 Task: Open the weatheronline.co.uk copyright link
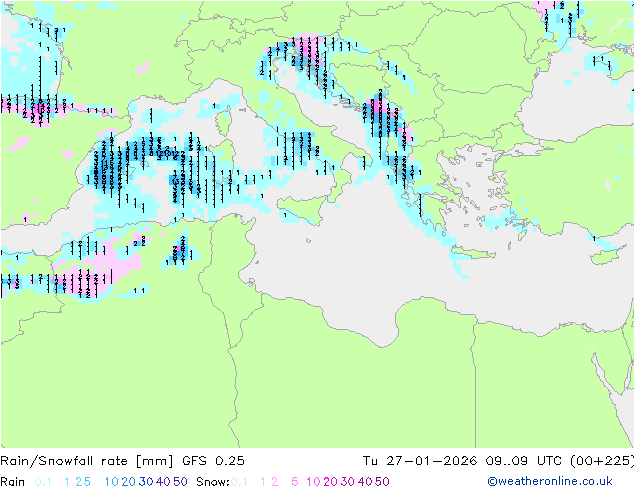550,481
